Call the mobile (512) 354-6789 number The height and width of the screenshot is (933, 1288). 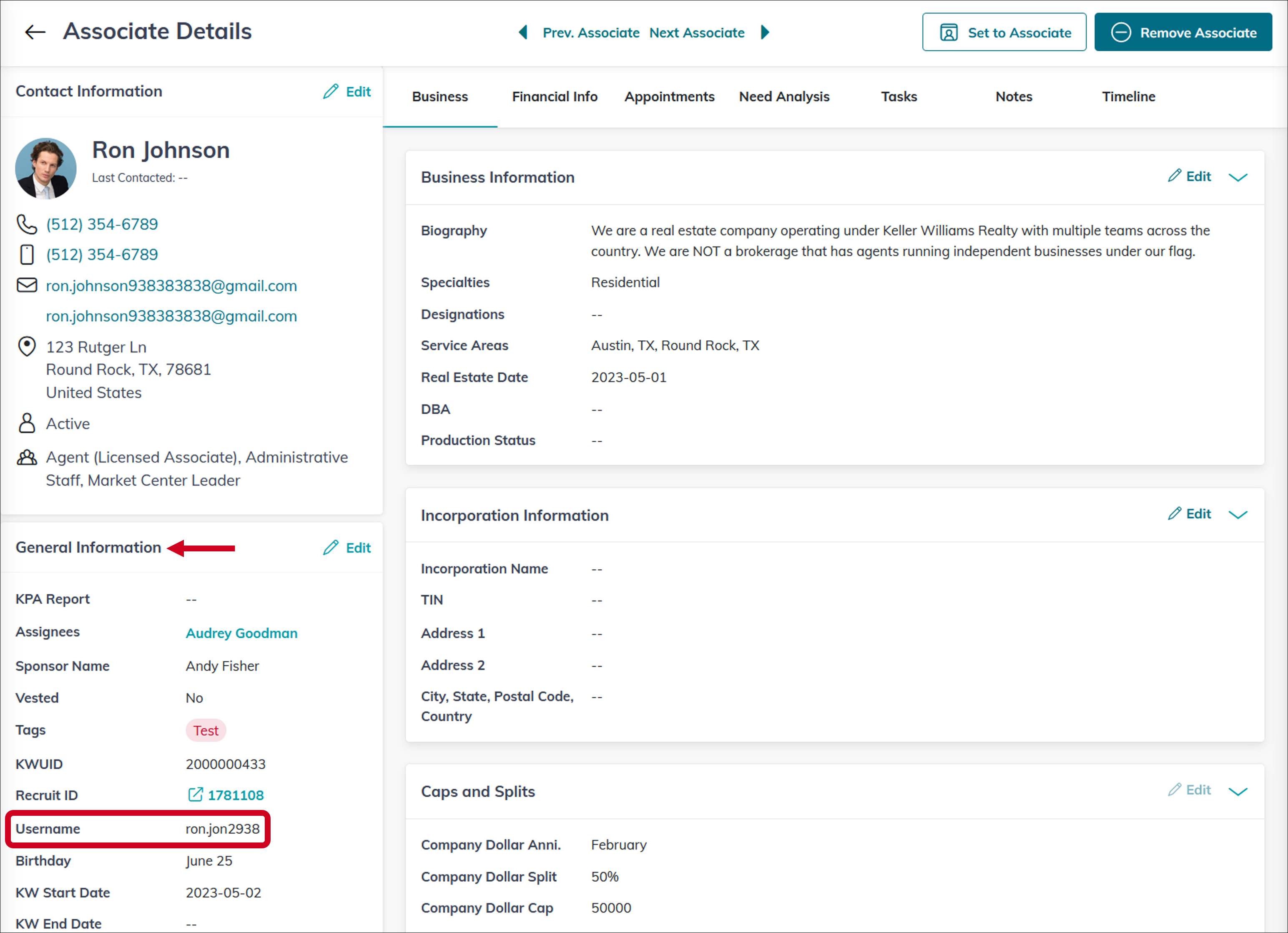point(102,254)
